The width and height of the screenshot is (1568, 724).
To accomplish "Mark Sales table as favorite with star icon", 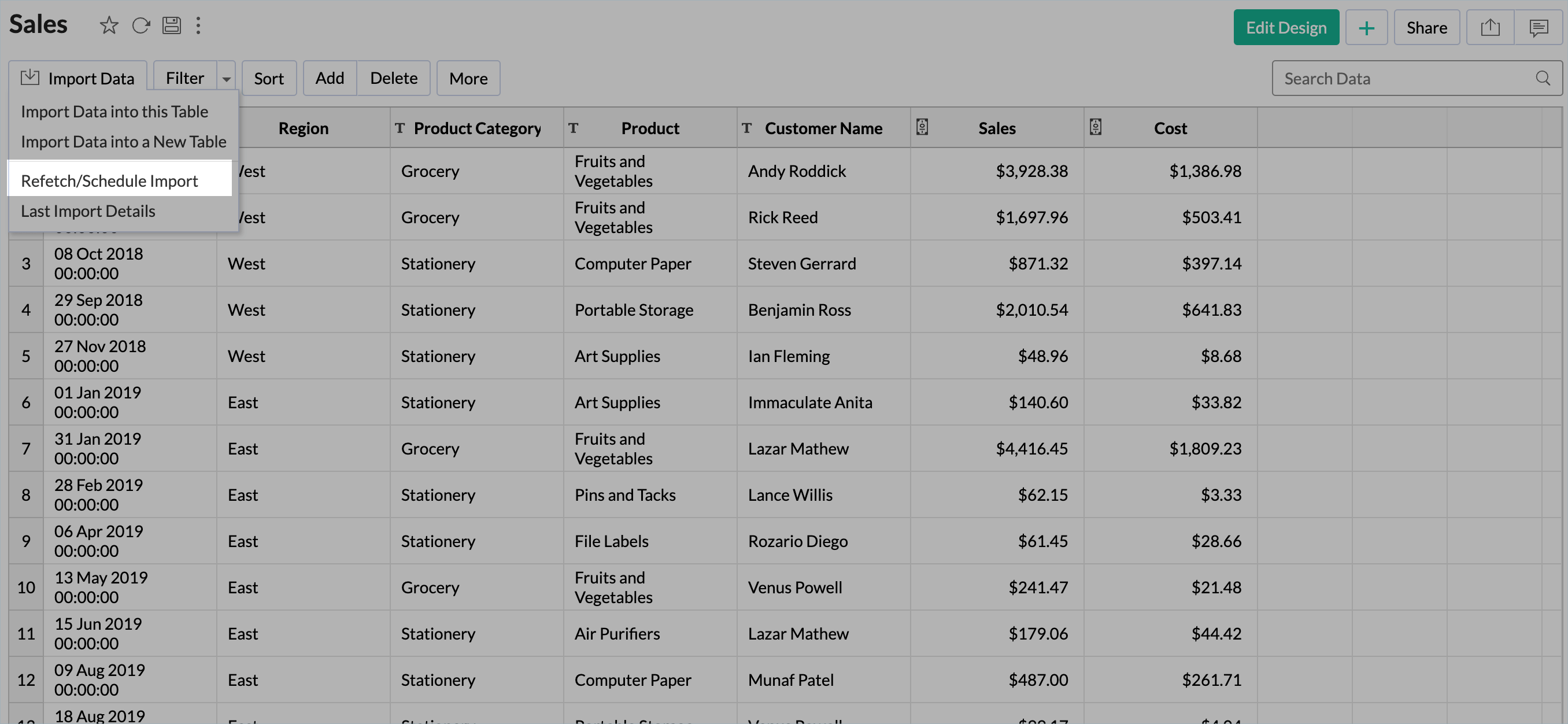I will (108, 25).
